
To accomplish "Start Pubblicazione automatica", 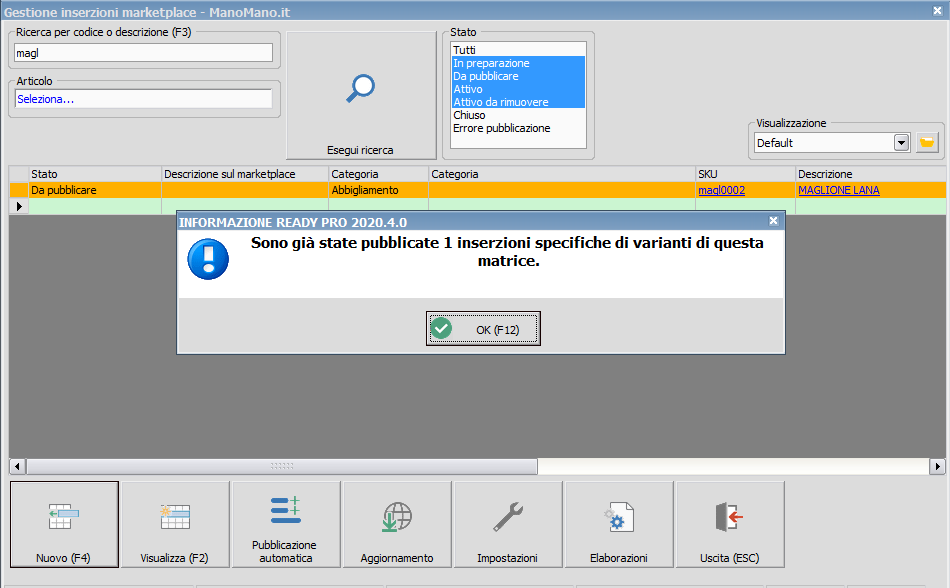I will tap(286, 524).
